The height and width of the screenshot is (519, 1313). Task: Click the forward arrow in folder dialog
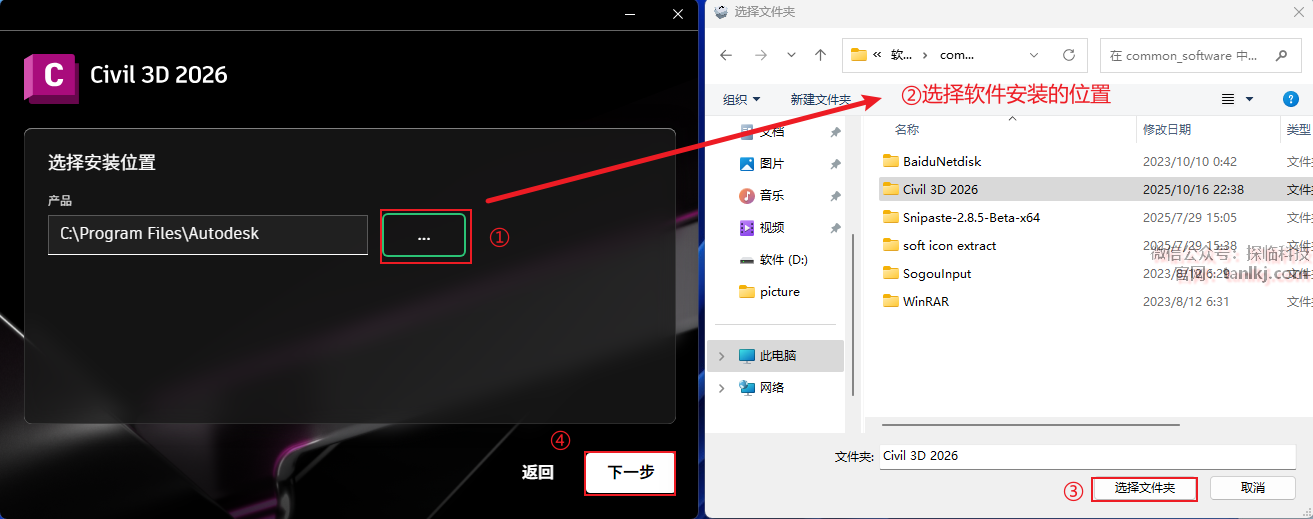tap(761, 55)
